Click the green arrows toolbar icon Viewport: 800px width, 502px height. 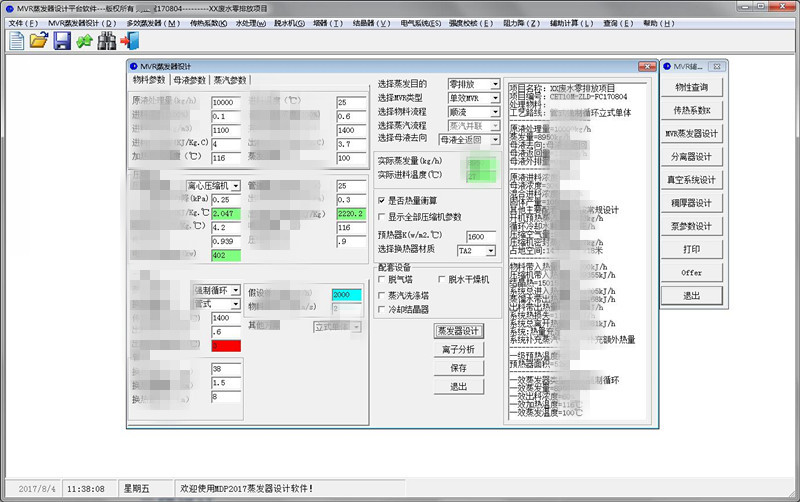pyautogui.click(x=84, y=41)
